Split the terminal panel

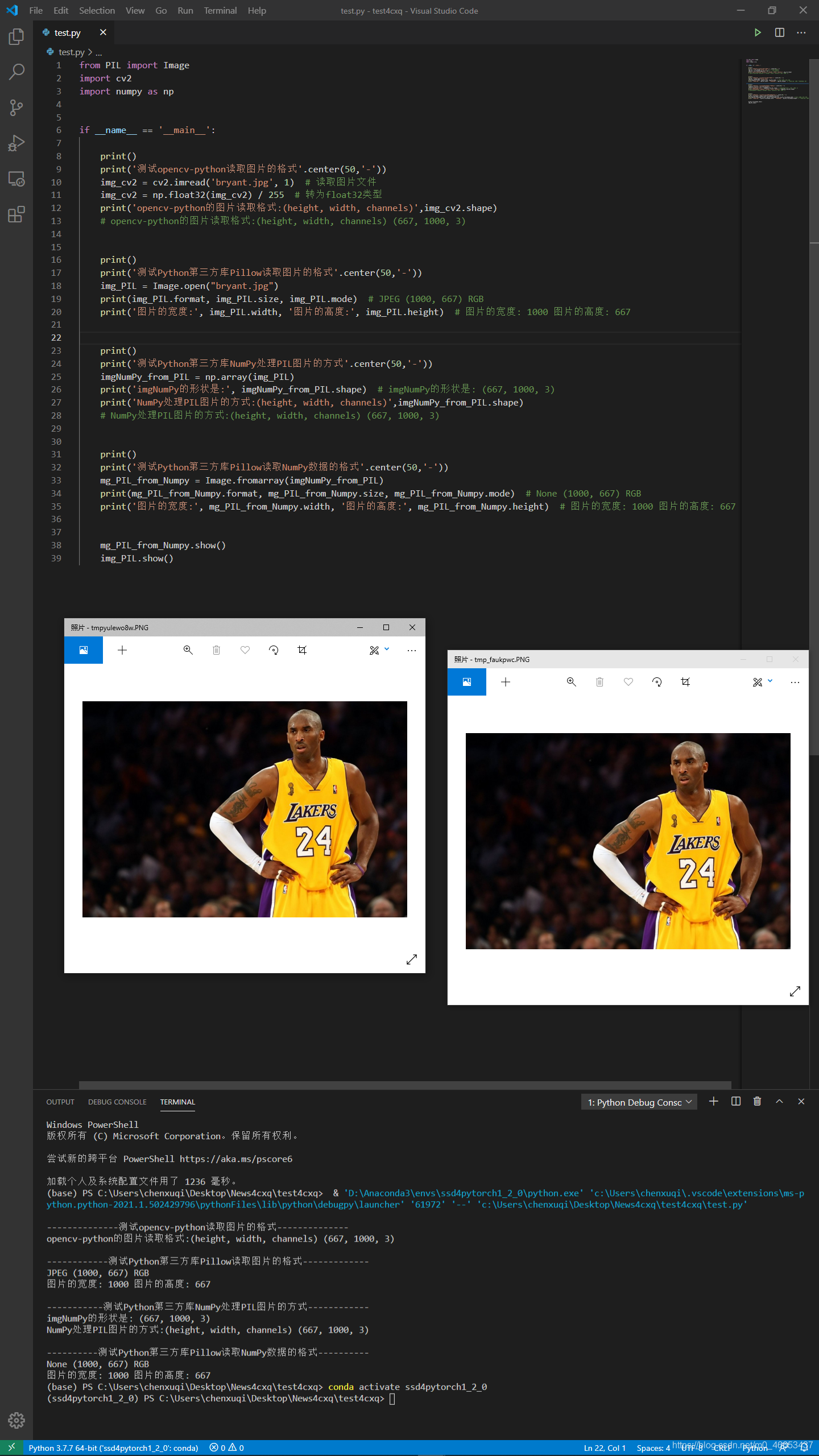tap(736, 1102)
